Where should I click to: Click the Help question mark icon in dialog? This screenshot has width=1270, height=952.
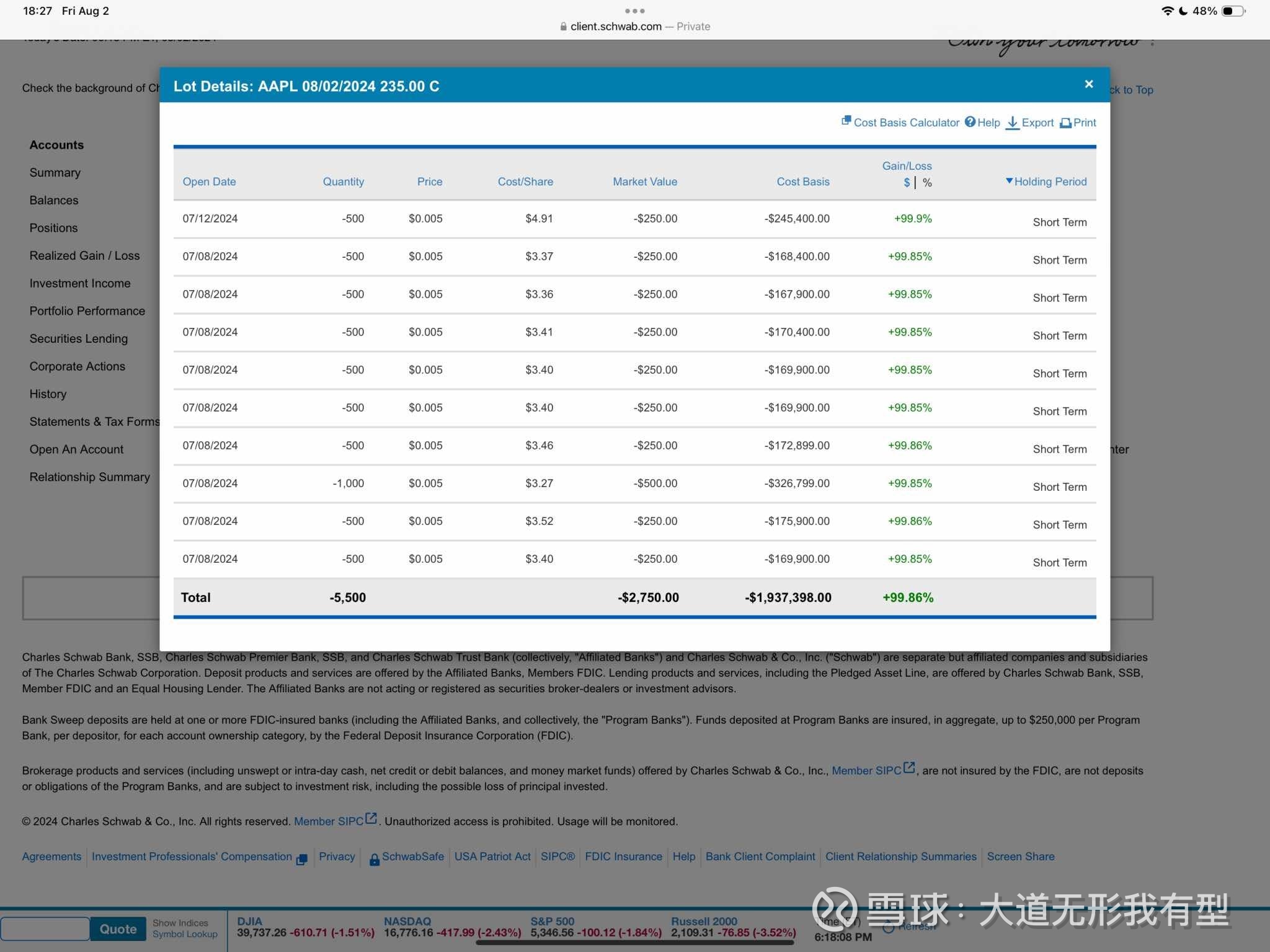coord(970,122)
